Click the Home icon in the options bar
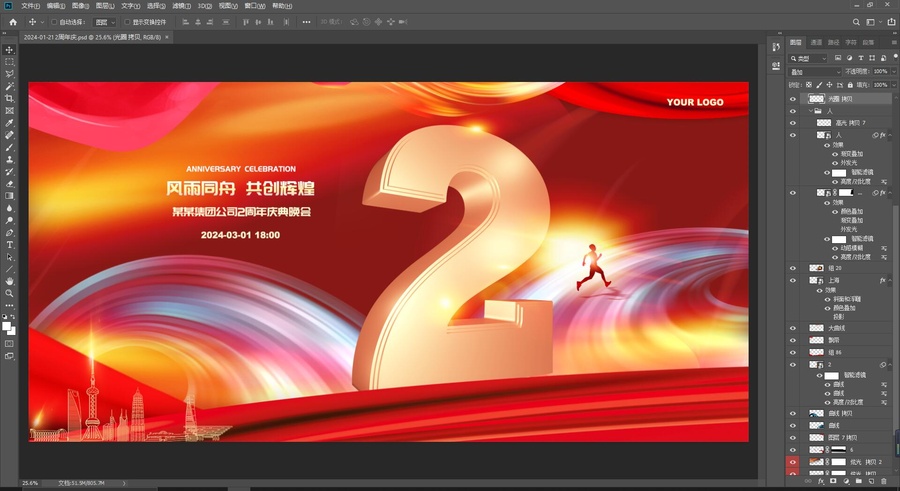900x491 pixels. click(13, 22)
